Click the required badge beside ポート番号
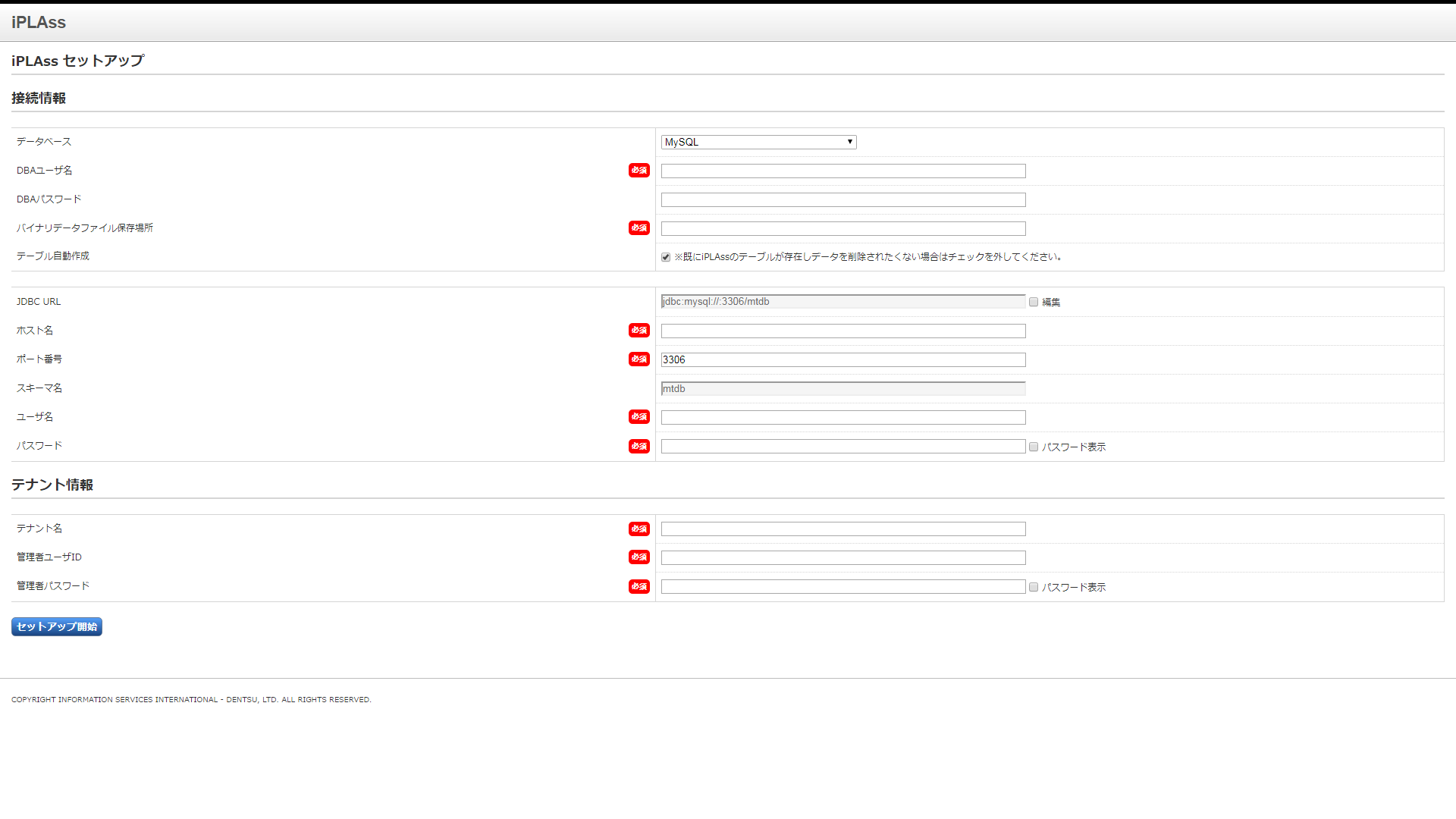Image resolution: width=1456 pixels, height=819 pixels. 639,359
